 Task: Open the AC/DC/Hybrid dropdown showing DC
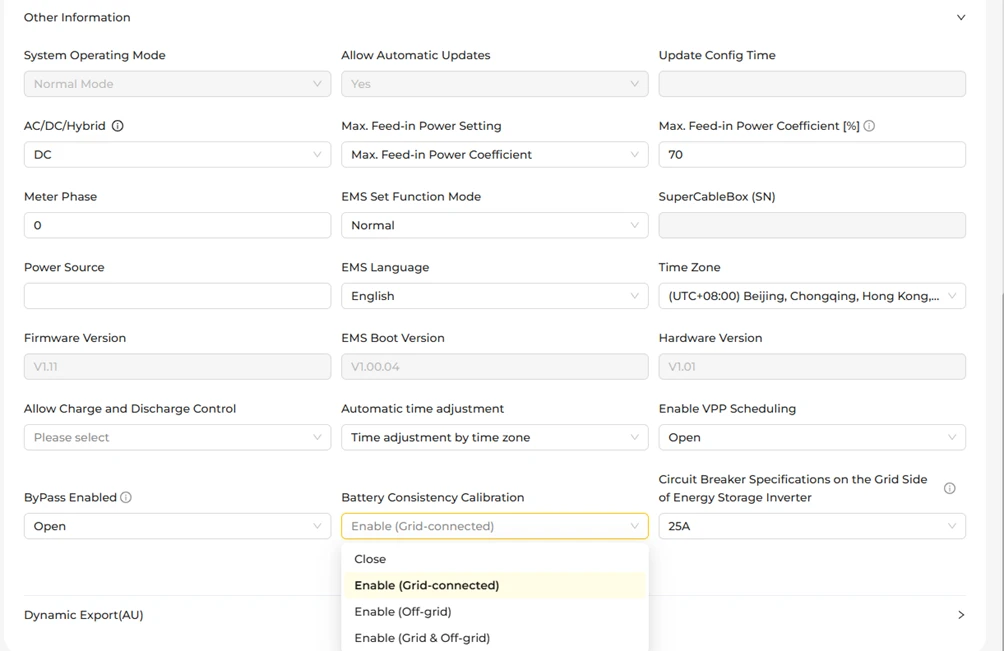tap(177, 155)
